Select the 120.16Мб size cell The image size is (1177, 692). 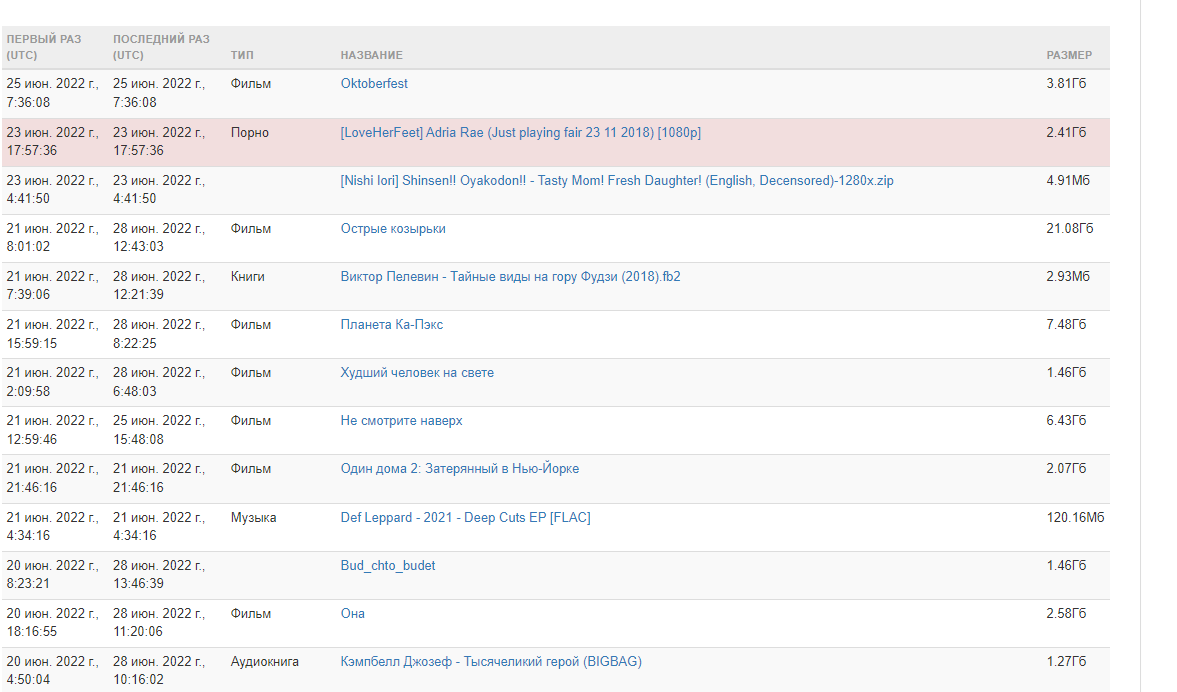click(x=1076, y=517)
